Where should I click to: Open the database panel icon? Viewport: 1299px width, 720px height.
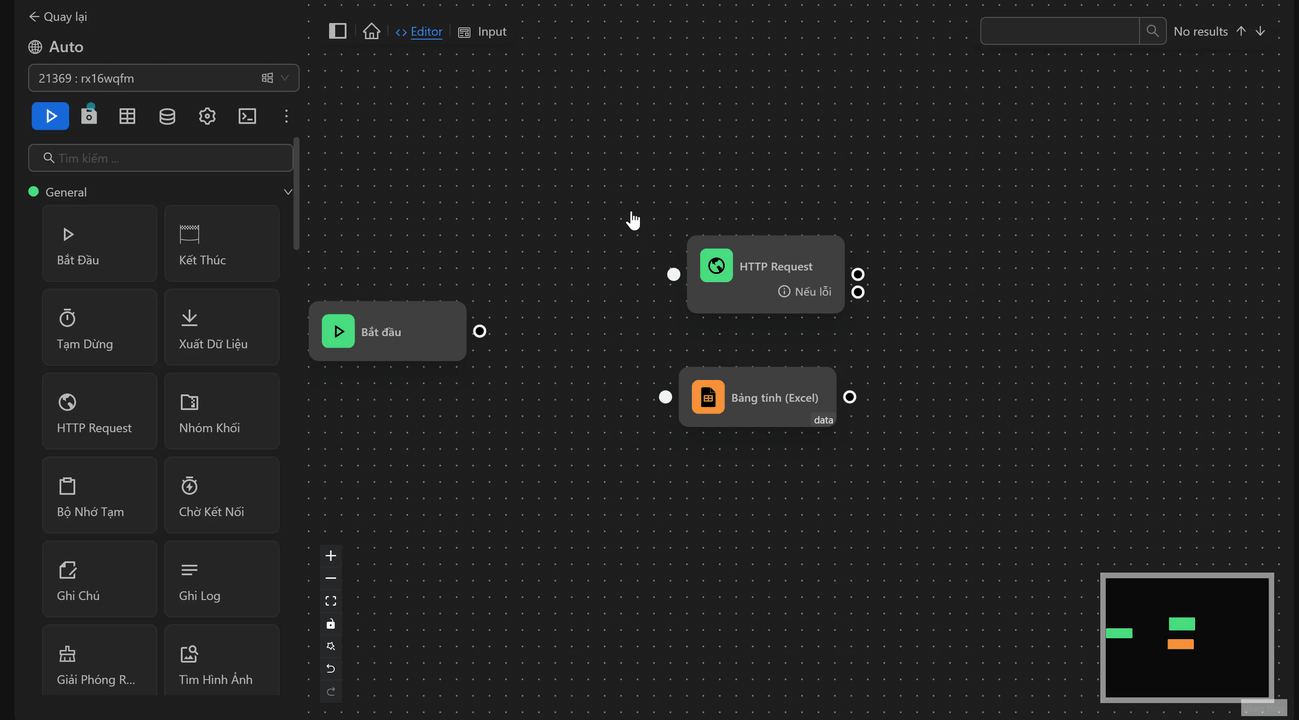tap(167, 116)
